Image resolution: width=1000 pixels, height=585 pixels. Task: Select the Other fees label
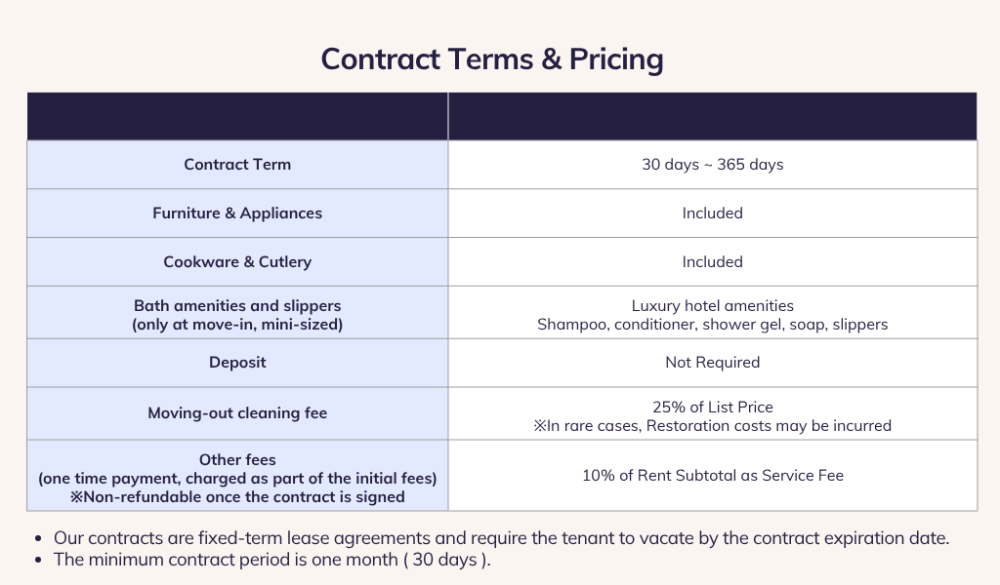pos(237,459)
